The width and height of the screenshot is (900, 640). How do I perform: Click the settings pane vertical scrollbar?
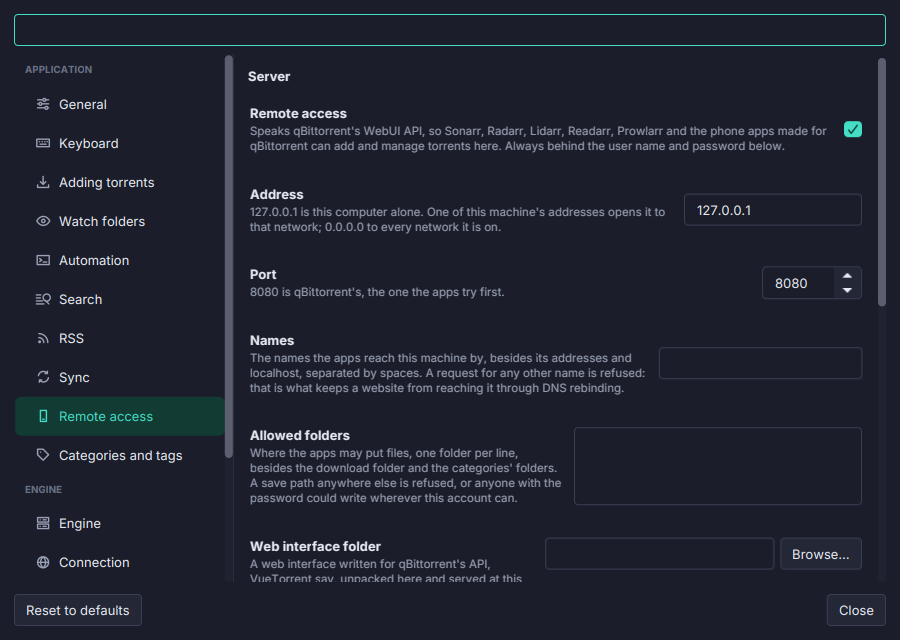(882, 182)
